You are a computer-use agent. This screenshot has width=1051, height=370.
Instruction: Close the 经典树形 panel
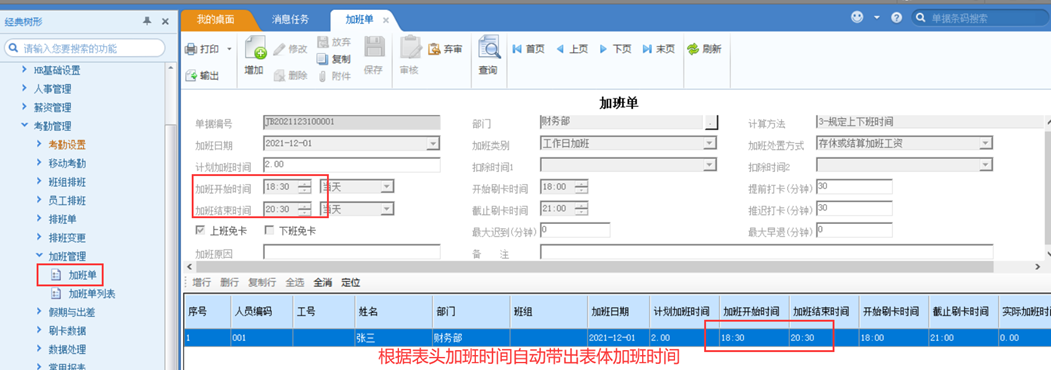pos(165,21)
